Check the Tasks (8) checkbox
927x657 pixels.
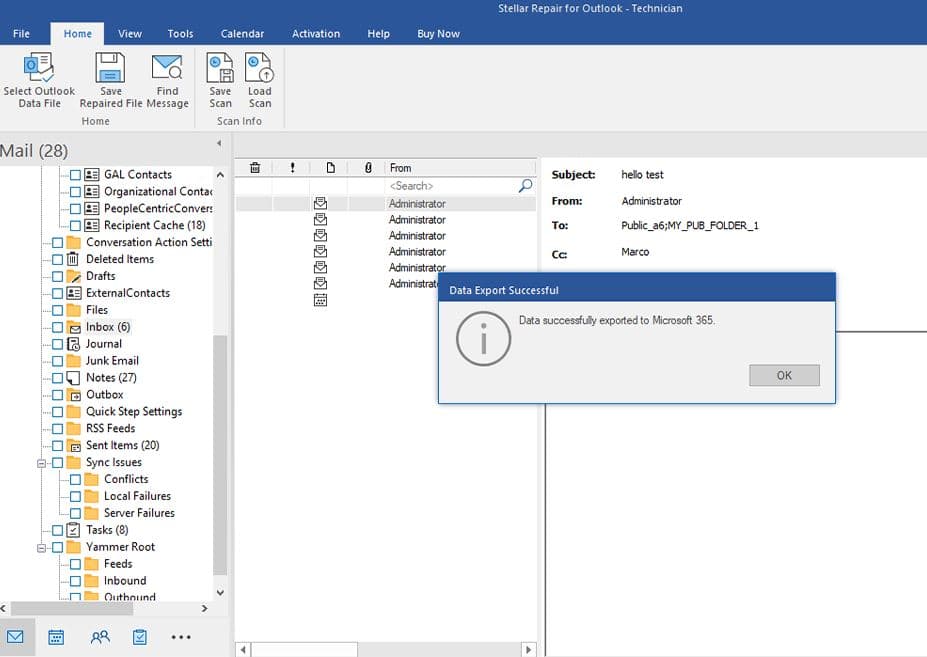tap(57, 530)
